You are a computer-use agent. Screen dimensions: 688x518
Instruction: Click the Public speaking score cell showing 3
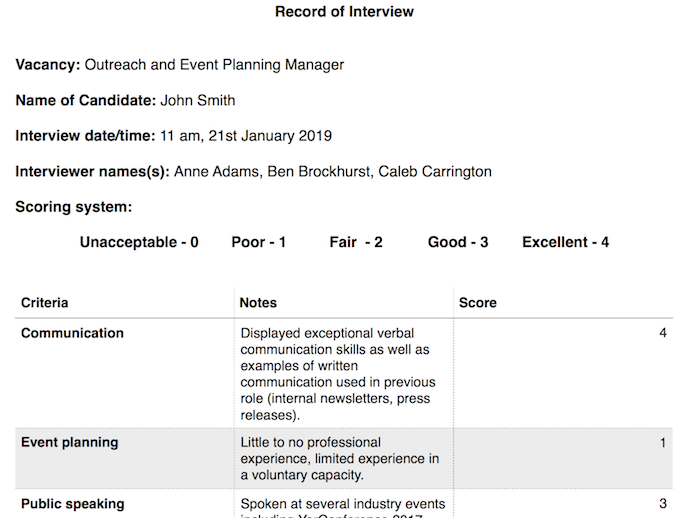[x=663, y=504]
